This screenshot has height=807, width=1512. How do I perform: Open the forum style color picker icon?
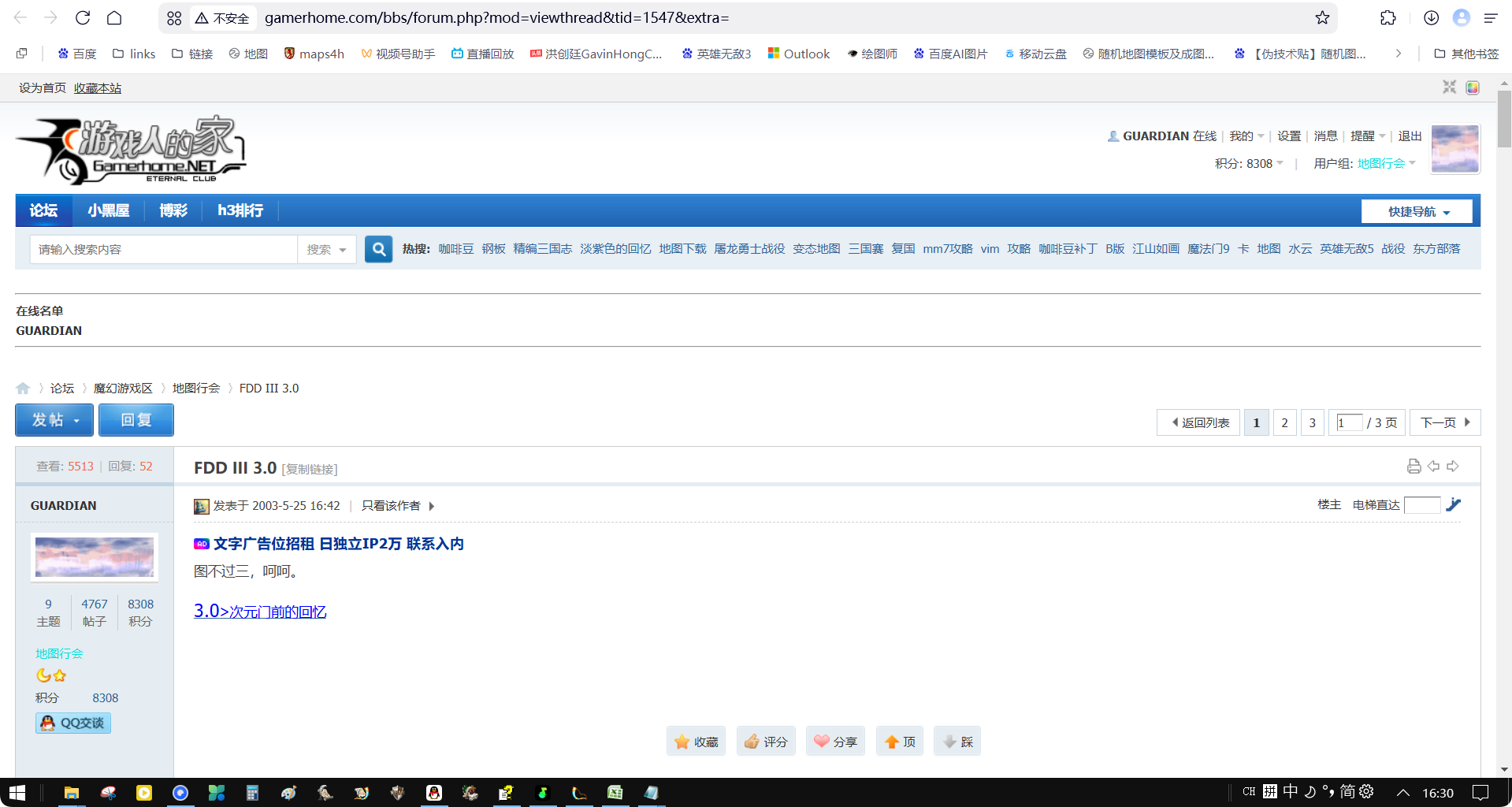[x=1473, y=87]
